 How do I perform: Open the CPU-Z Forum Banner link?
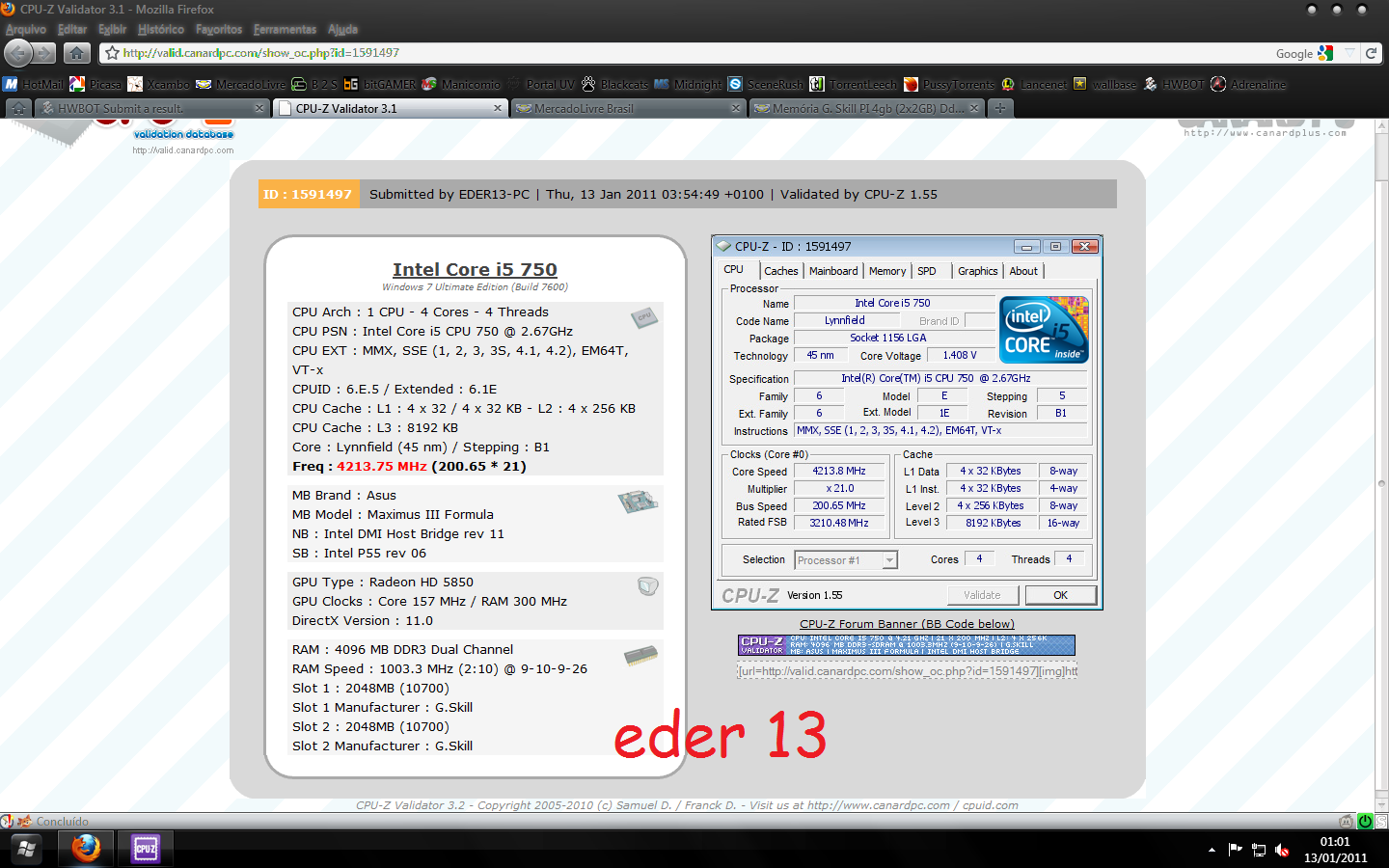(x=907, y=624)
